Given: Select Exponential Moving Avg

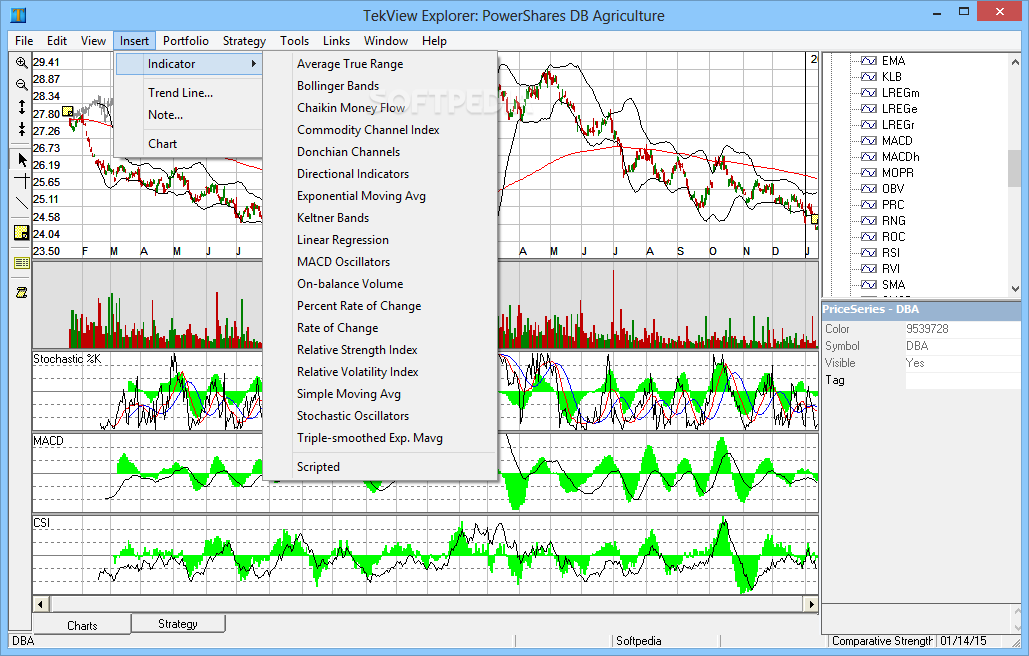Looking at the screenshot, I should point(380,195).
